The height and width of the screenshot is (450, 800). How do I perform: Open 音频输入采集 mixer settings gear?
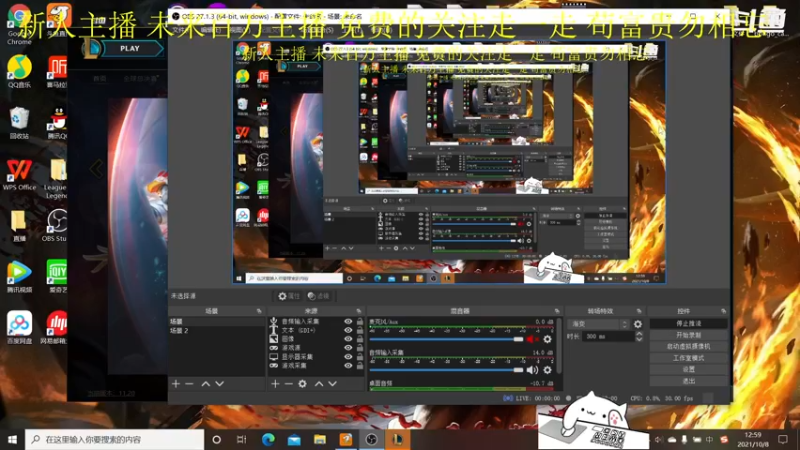(x=547, y=370)
